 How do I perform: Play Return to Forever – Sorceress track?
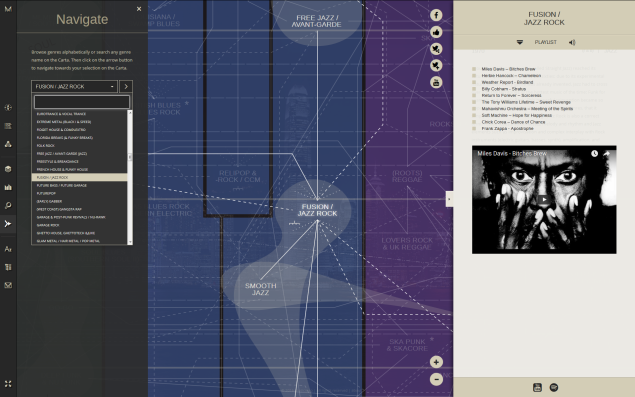(x=511, y=95)
